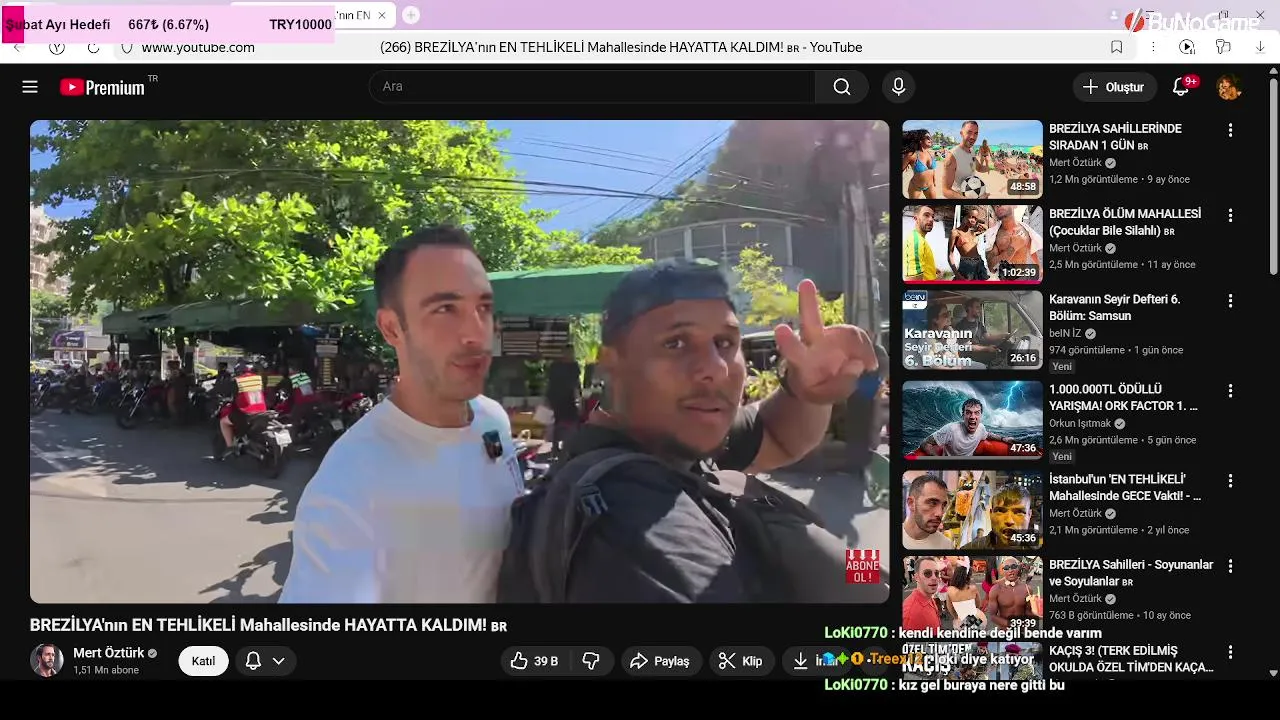Open options menu for KAÇIŞ 3 video
Image resolution: width=1280 pixels, height=720 pixels.
[1230, 651]
